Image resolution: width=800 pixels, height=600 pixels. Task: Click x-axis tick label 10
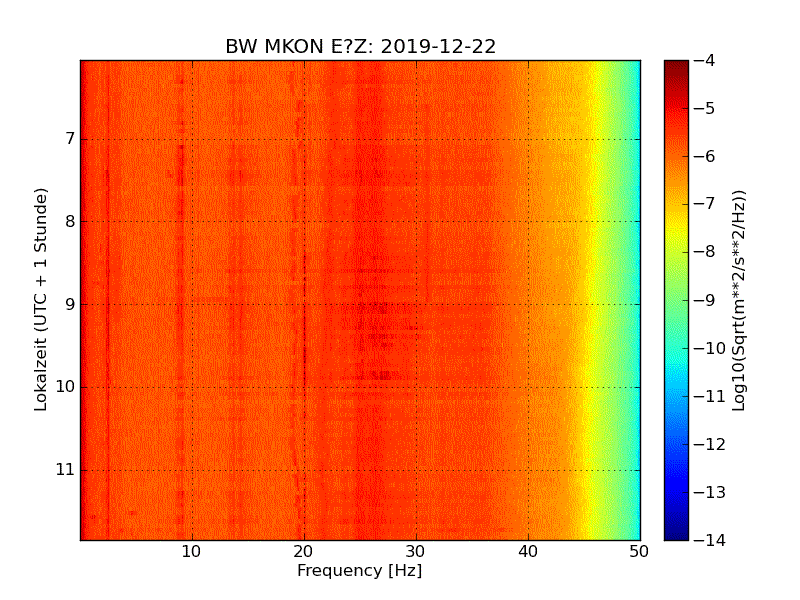pyautogui.click(x=191, y=552)
